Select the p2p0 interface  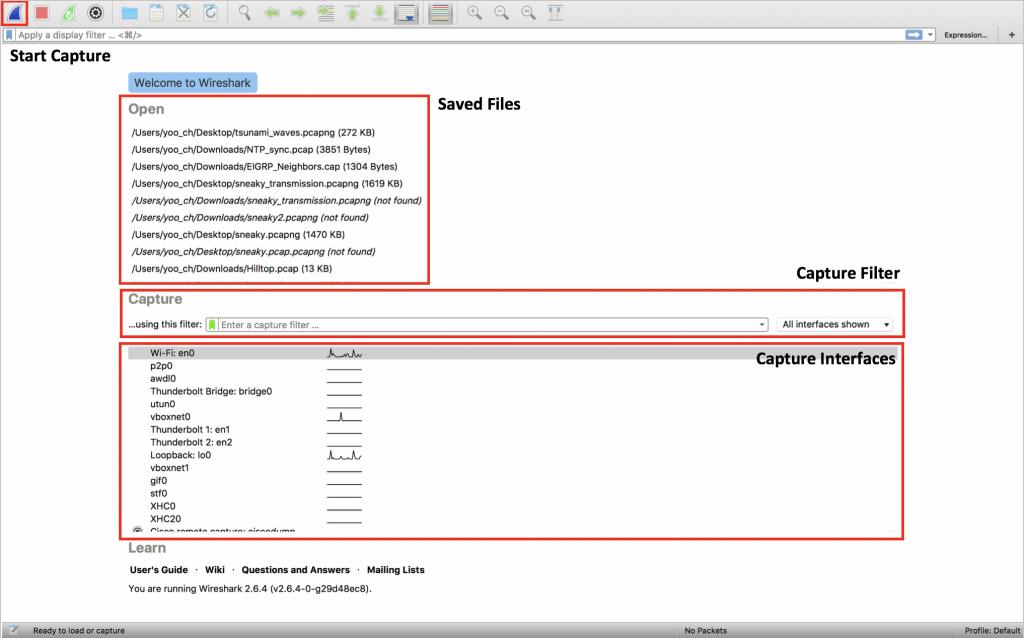513,366
